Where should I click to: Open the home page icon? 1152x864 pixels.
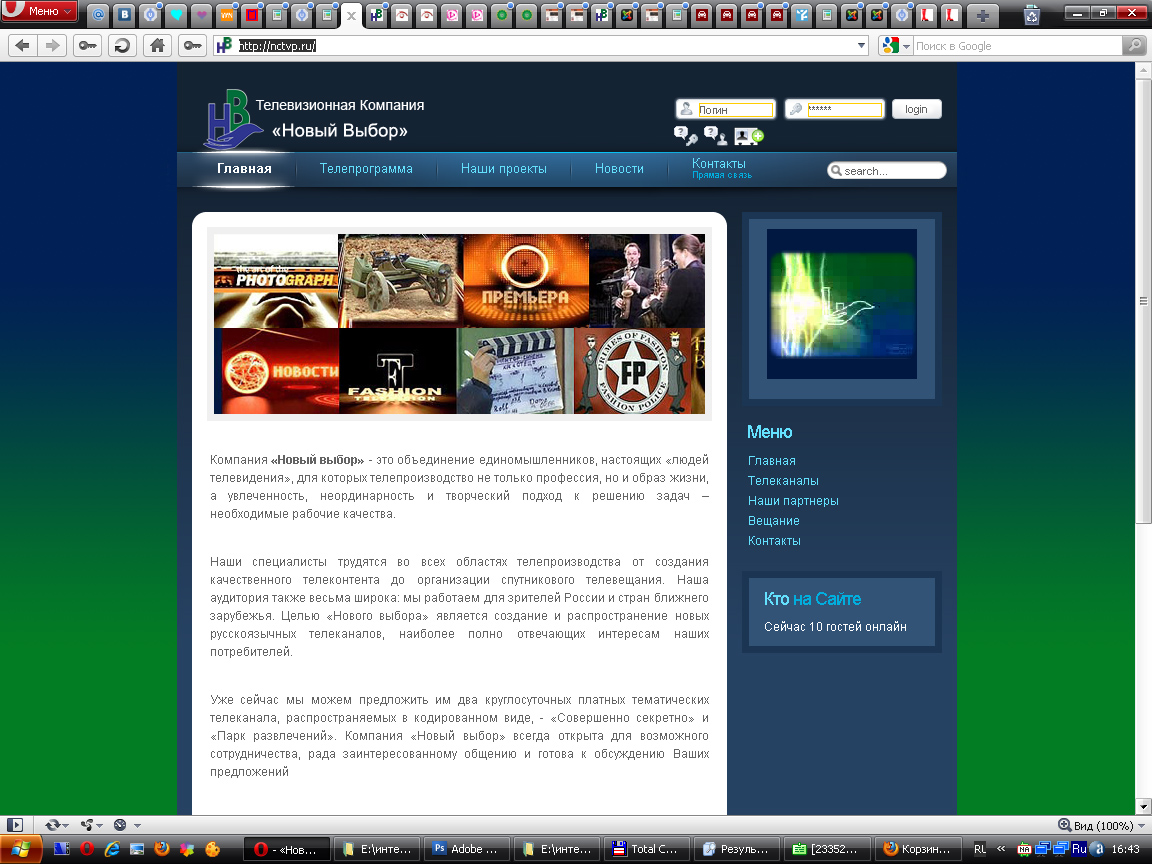point(157,46)
